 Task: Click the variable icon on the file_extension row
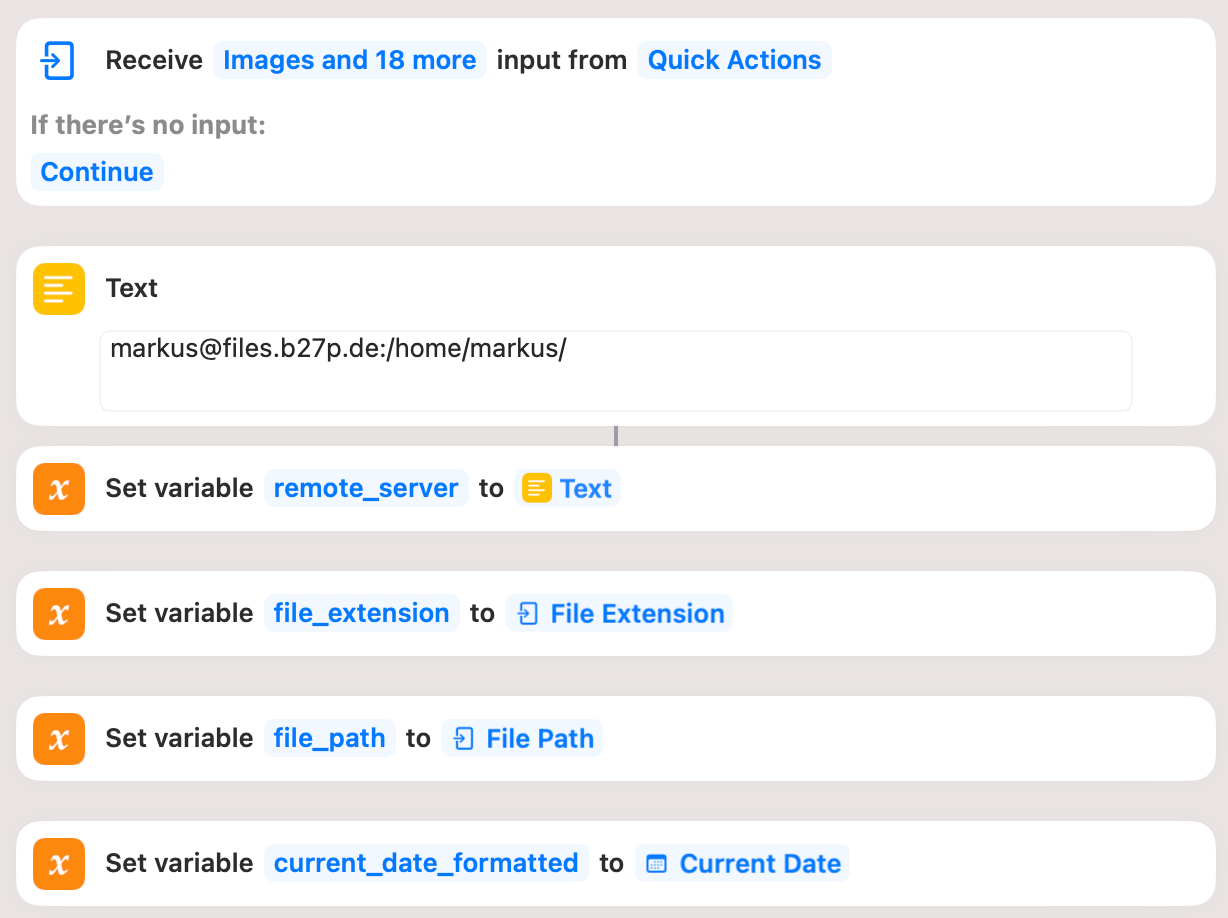tap(58, 613)
